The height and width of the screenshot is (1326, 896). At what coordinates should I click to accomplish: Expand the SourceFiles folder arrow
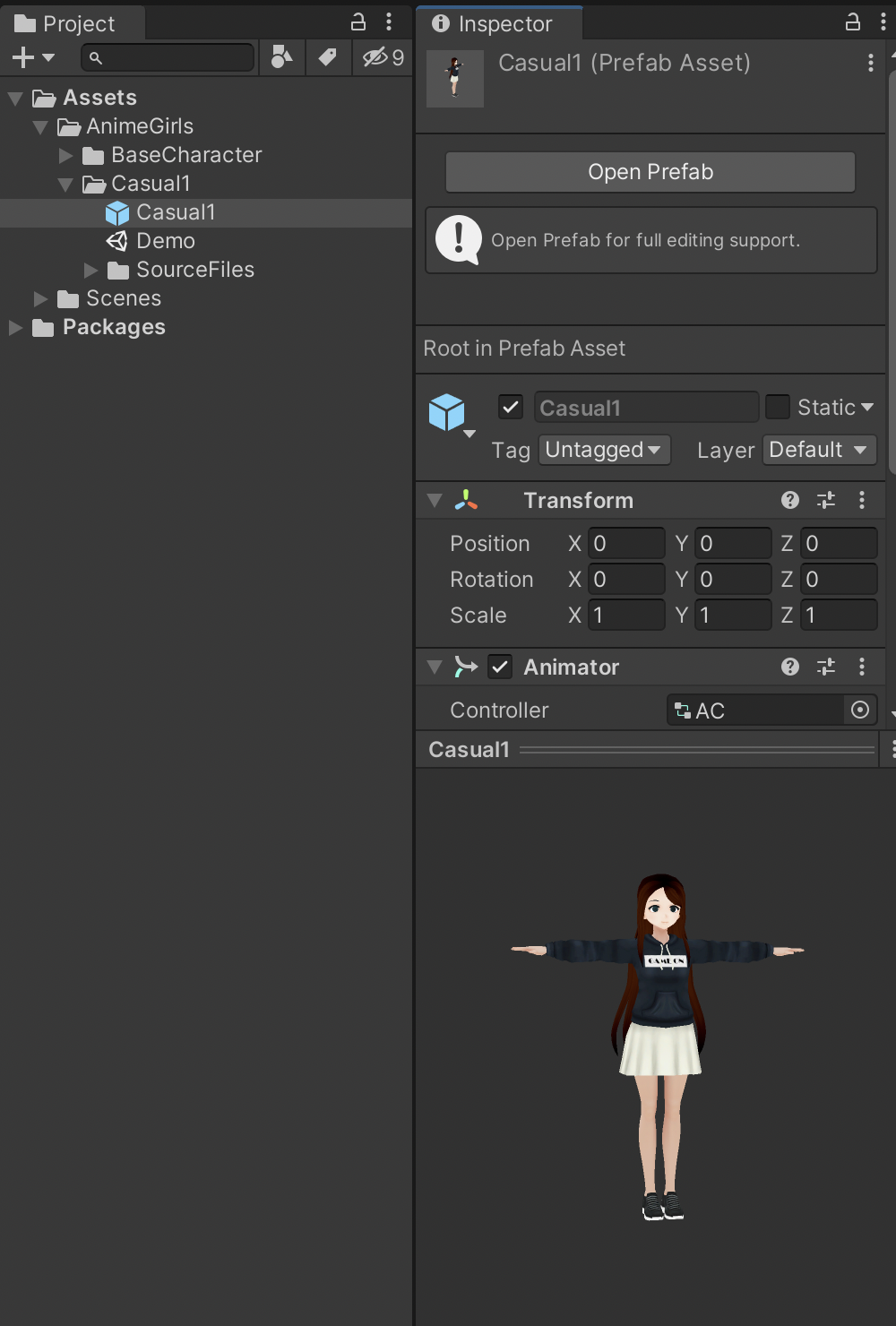[x=90, y=270]
